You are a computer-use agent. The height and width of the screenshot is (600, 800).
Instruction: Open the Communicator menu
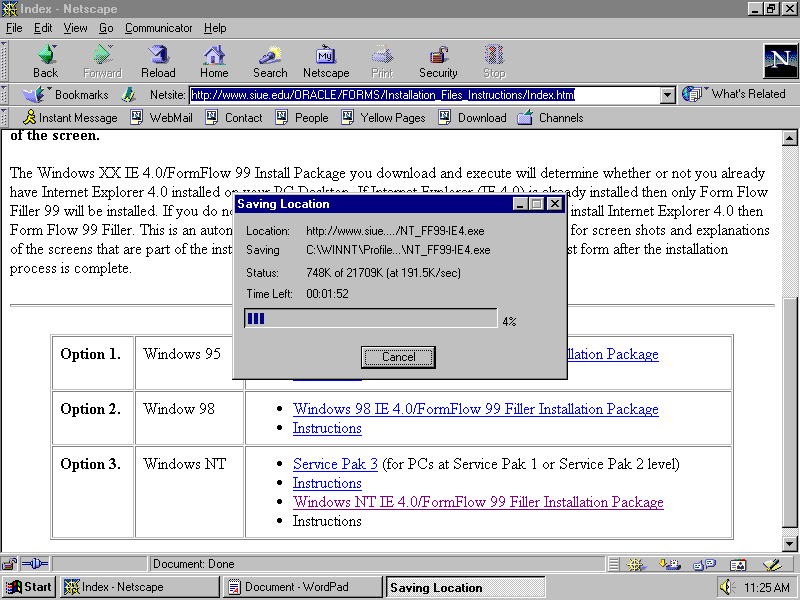(x=159, y=28)
